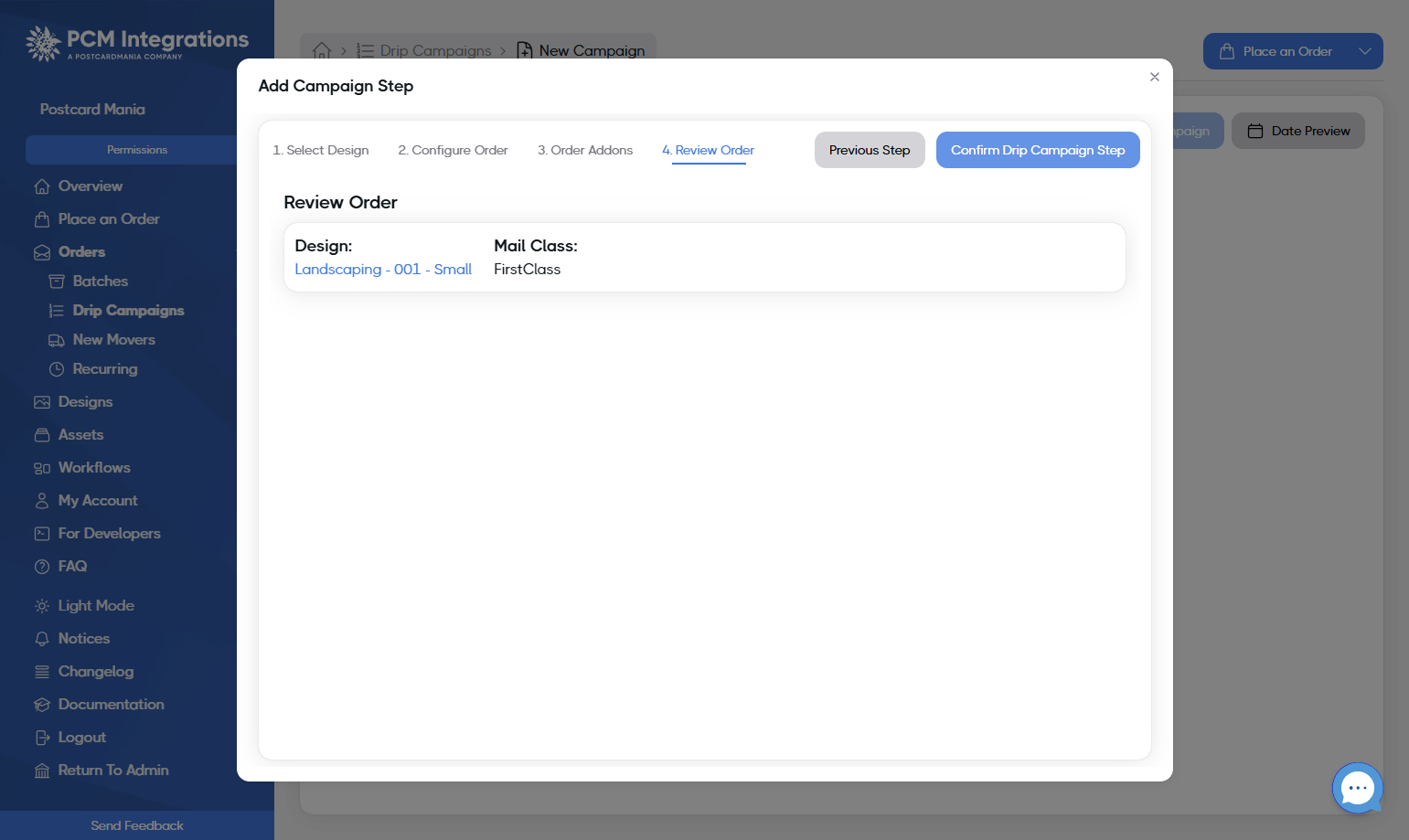1409x840 pixels.
Task: Click the Orders inbox icon in sidebar
Action: click(42, 252)
